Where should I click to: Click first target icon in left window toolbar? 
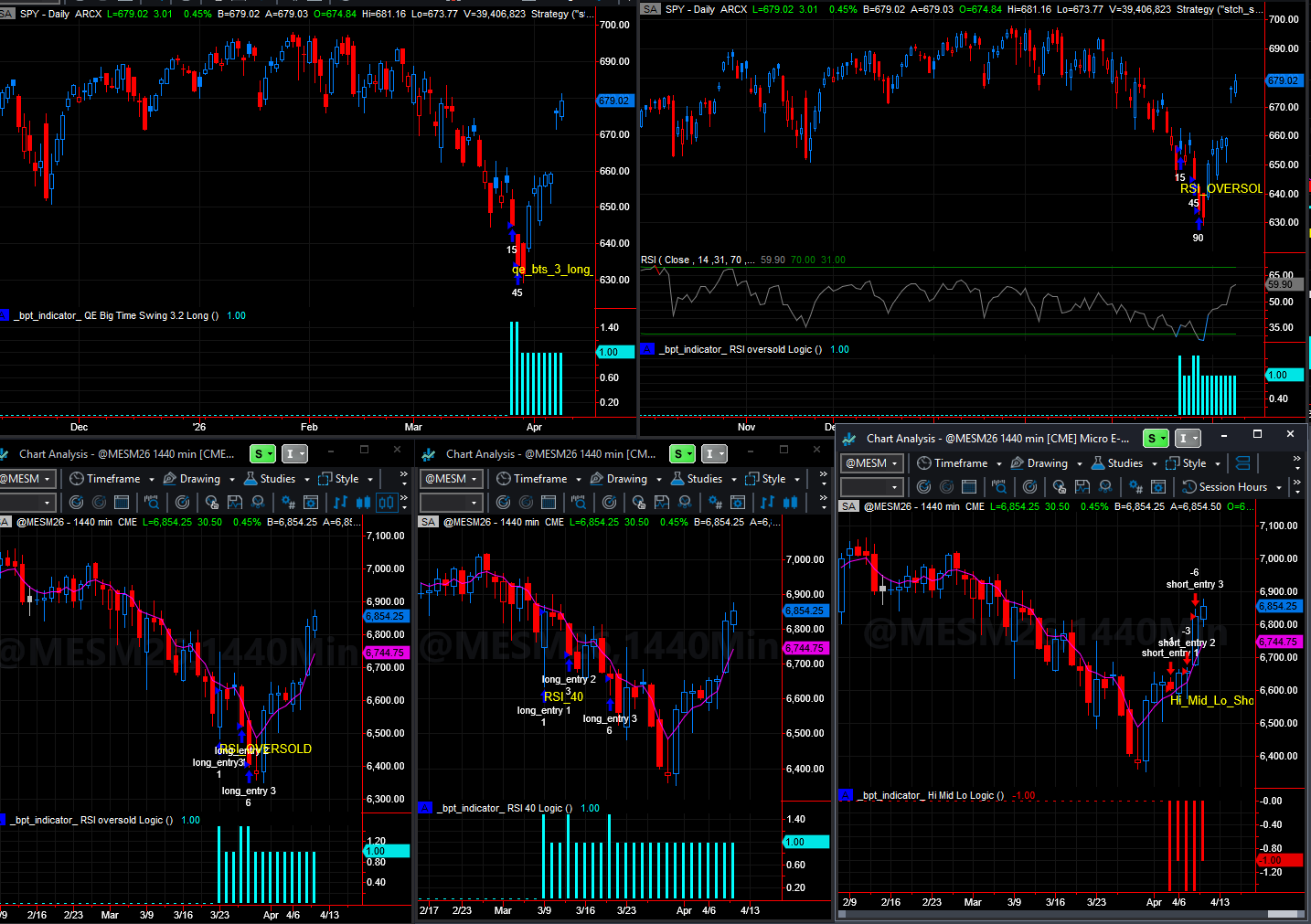(76, 503)
